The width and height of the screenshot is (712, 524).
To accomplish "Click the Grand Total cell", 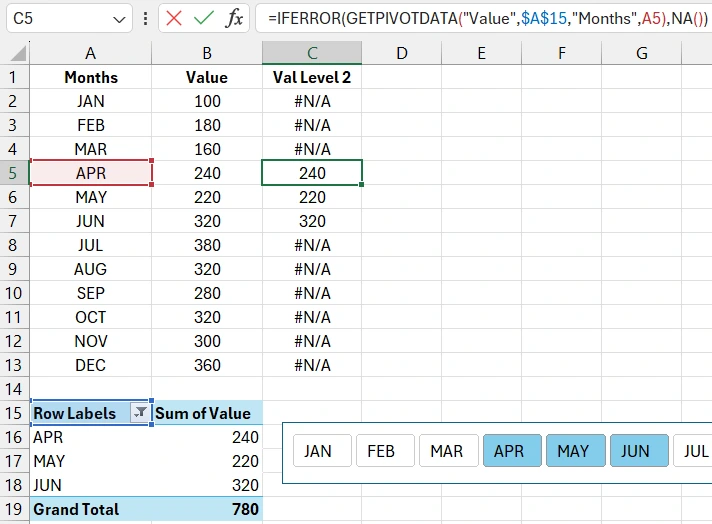I will [90, 509].
